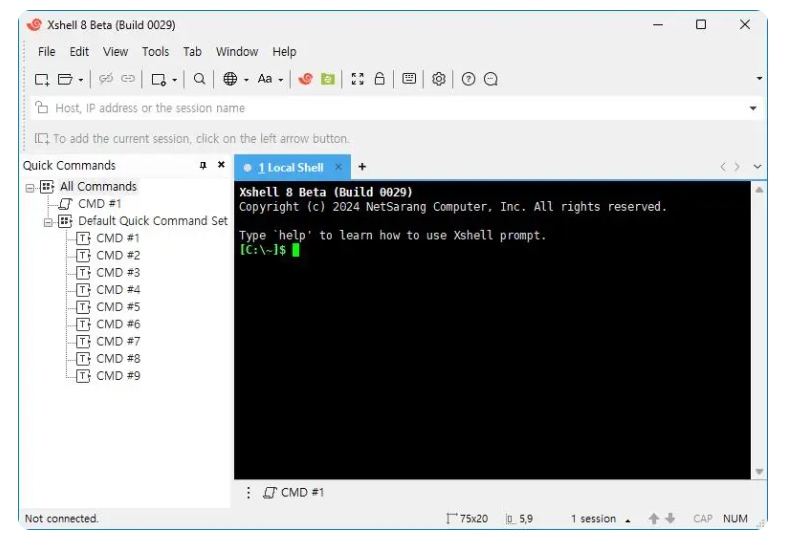This screenshot has height=544, width=787.
Task: Collapse the All Commands tree node
Action: 30,188
